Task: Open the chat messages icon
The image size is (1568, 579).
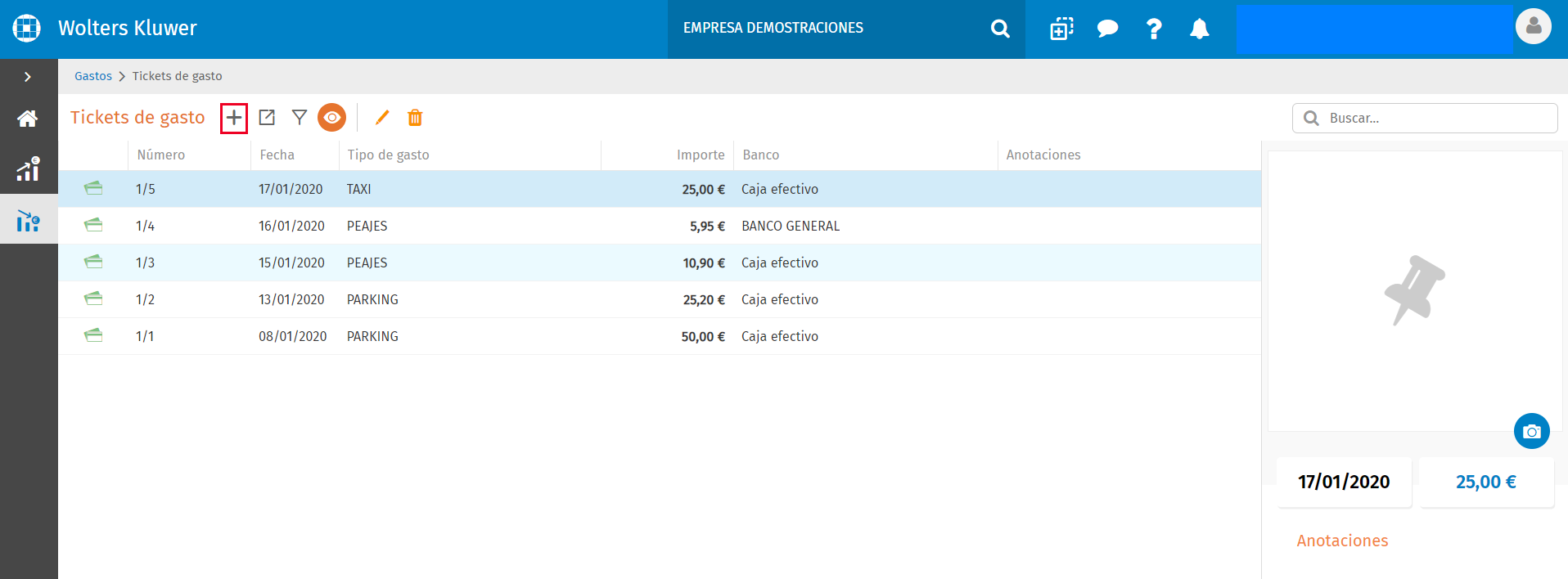Action: (x=1107, y=29)
